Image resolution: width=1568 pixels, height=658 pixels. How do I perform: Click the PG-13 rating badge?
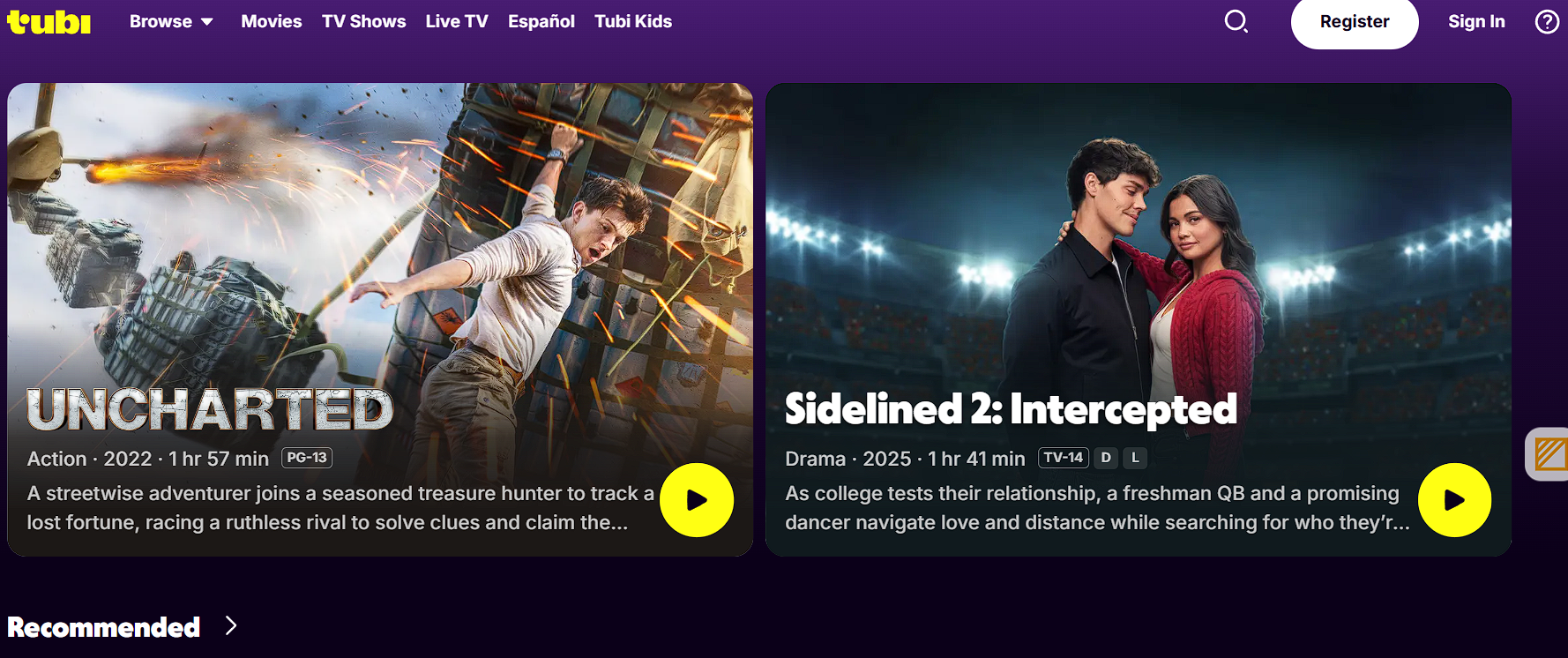pyautogui.click(x=307, y=458)
